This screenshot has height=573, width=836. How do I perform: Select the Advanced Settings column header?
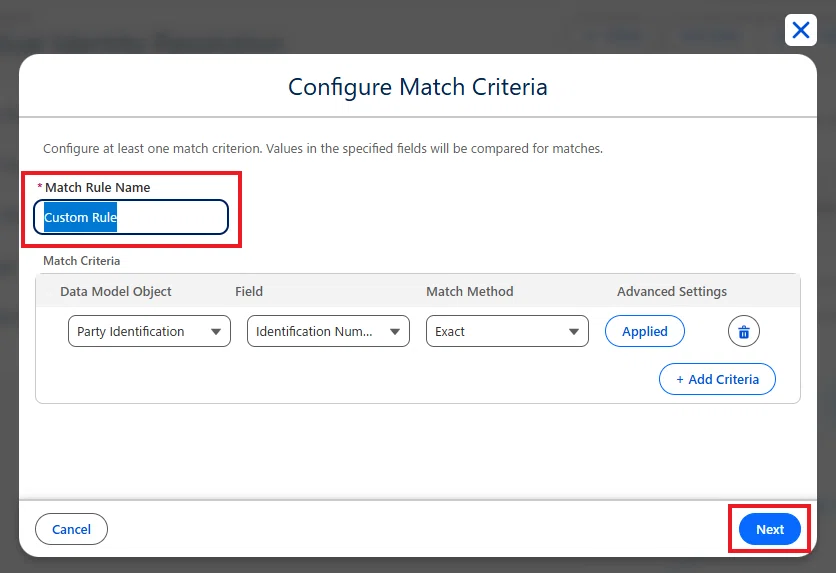click(x=672, y=292)
